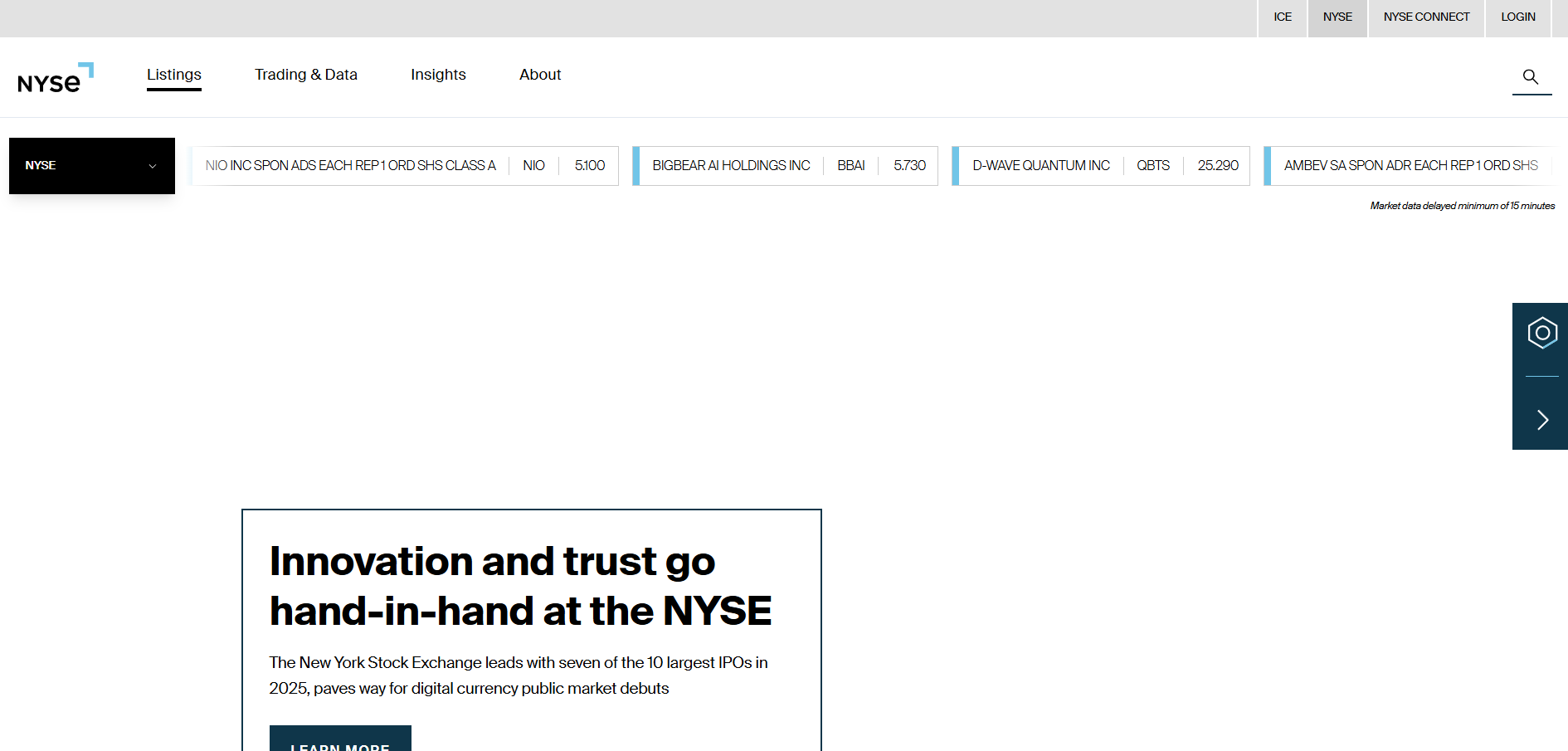The image size is (1568, 751).
Task: Click the market data delayed notice
Action: click(1462, 206)
